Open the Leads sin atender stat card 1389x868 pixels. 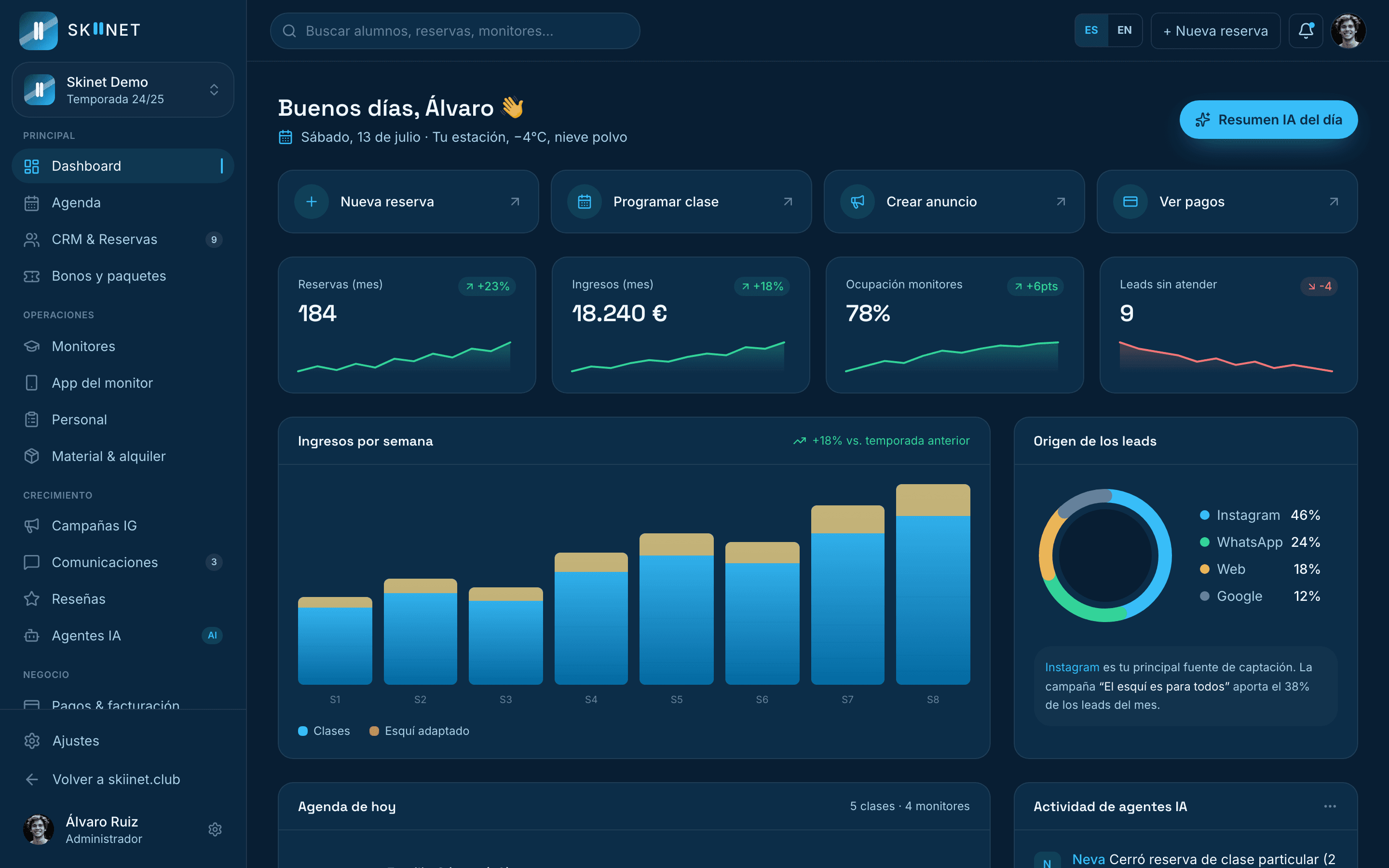[x=1228, y=325]
